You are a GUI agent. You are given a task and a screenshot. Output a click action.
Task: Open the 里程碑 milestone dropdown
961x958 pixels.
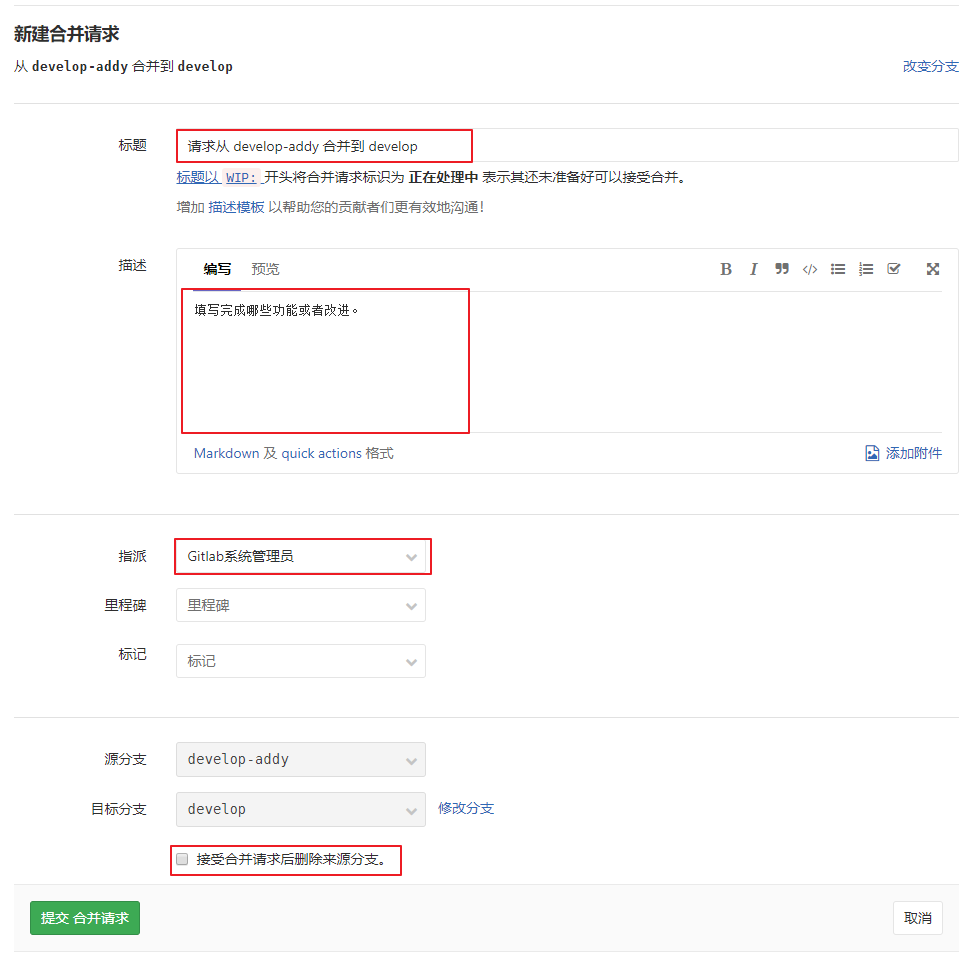point(301,606)
